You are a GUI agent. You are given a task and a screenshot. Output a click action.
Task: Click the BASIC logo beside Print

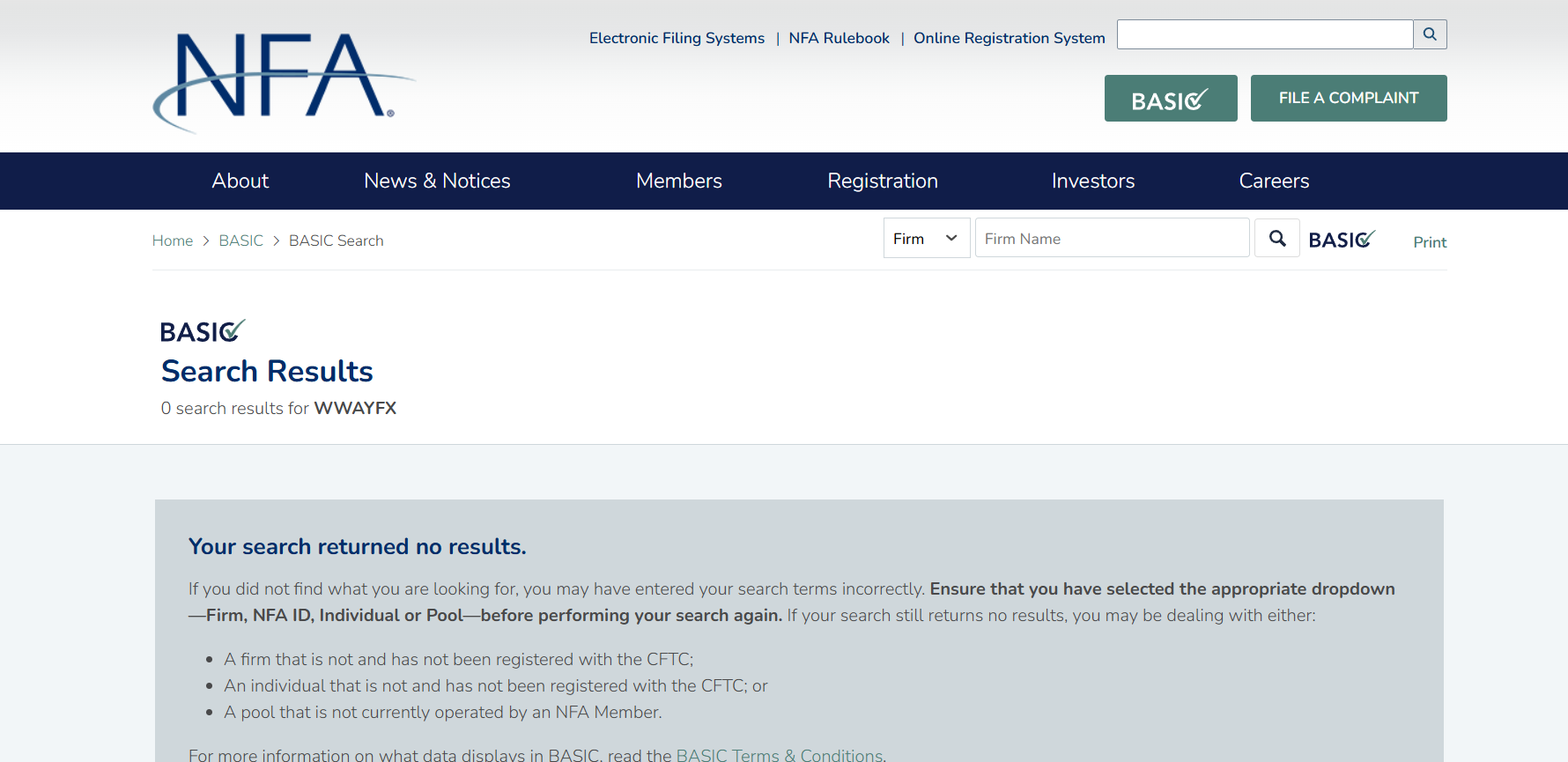coord(1342,239)
